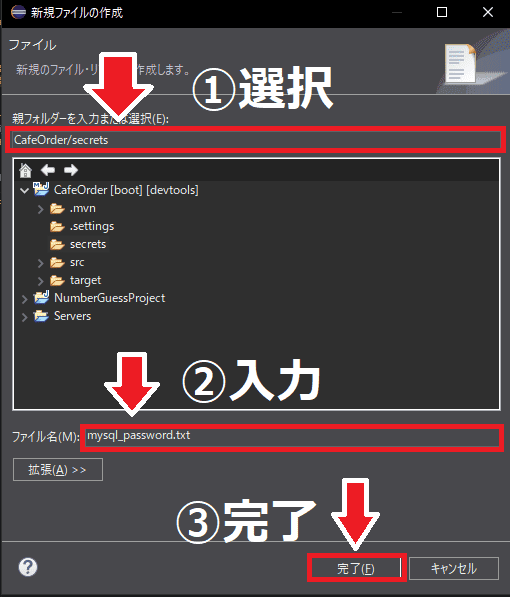Collapse the CafeOrder project tree
This screenshot has height=597, width=510.
[x=25, y=190]
